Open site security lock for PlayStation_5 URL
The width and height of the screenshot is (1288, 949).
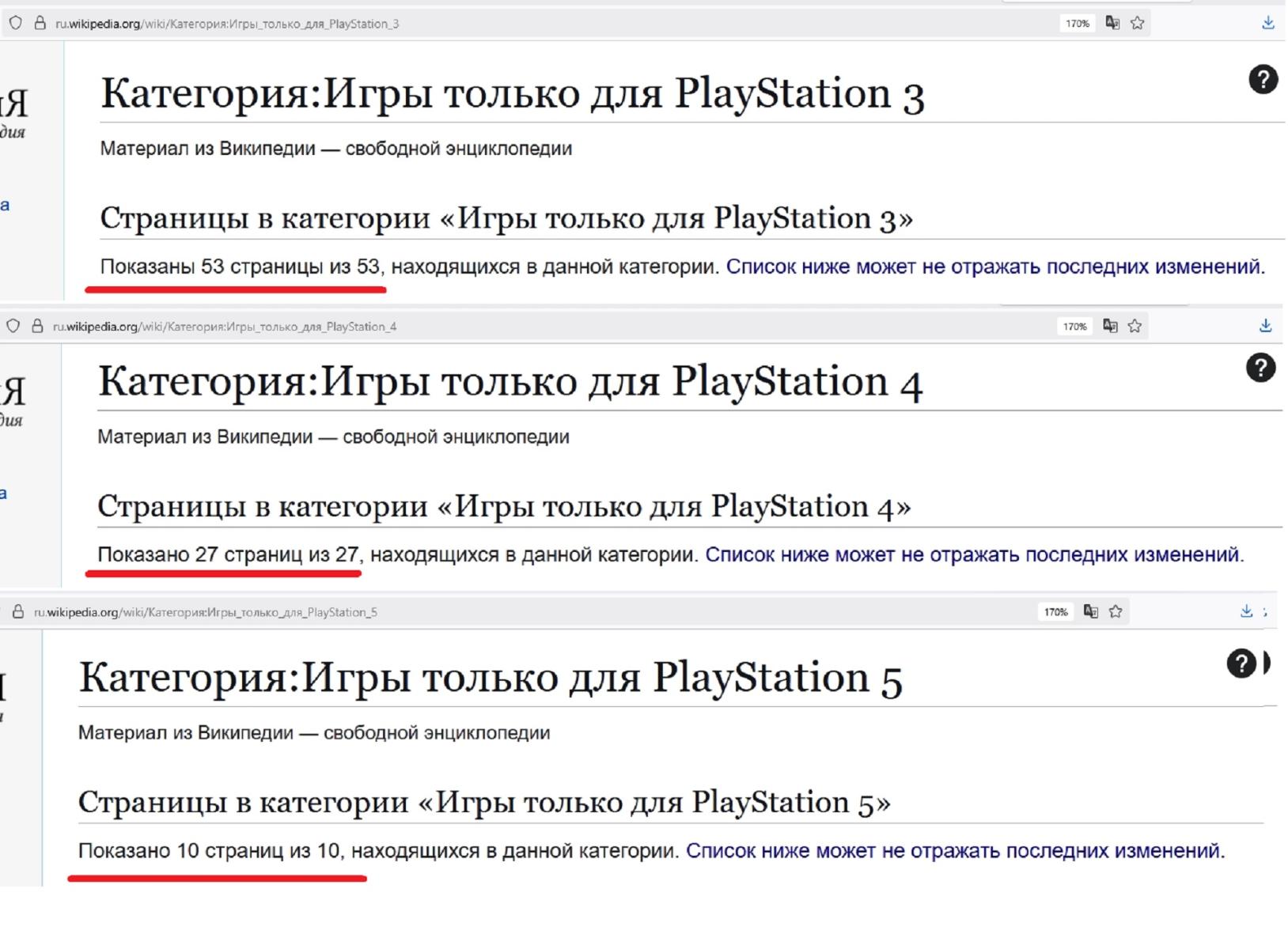pos(18,611)
